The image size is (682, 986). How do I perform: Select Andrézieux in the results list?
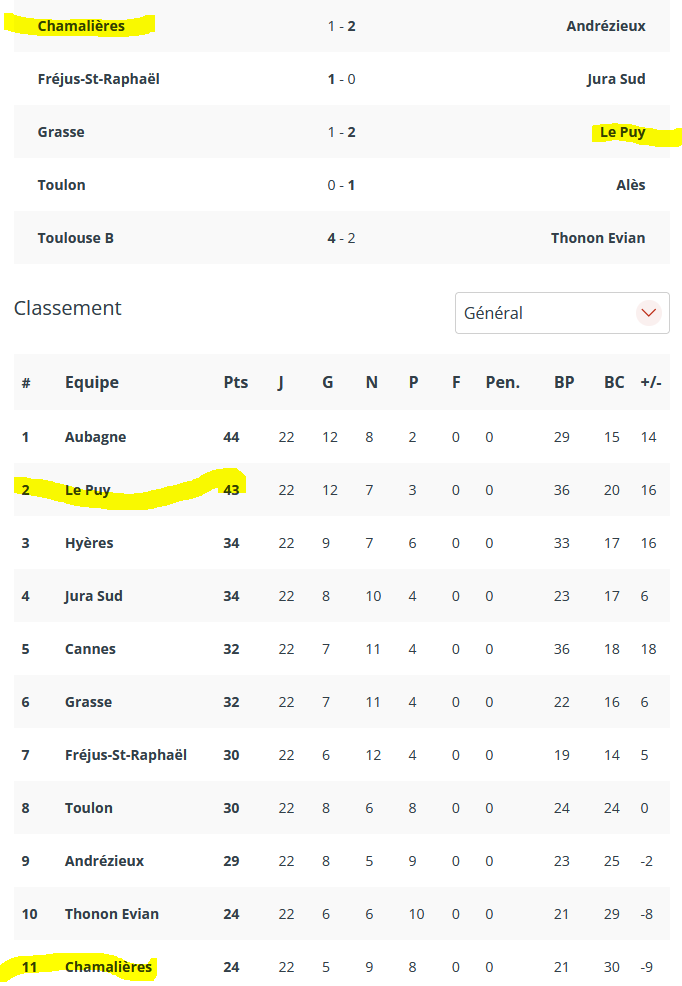coord(606,26)
